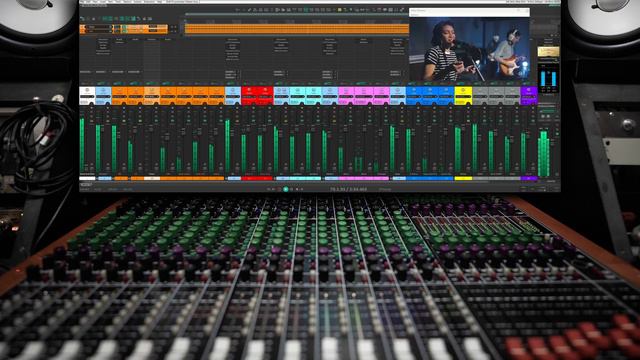This screenshot has height=360, width=640.
Task: Click the blue stereo level meter on the master strip
Action: (x=548, y=78)
